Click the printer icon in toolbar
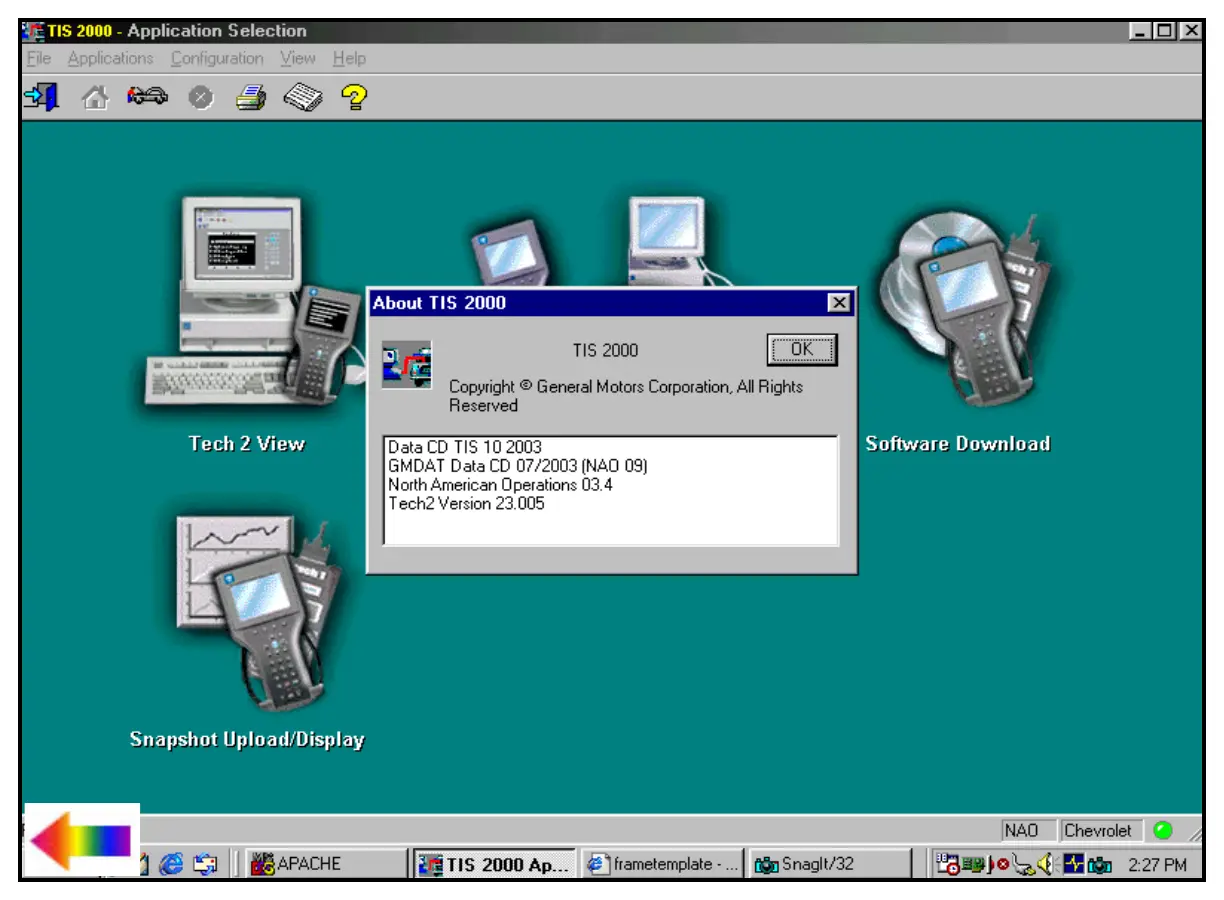Image resolution: width=1224 pixels, height=900 pixels. pos(250,98)
